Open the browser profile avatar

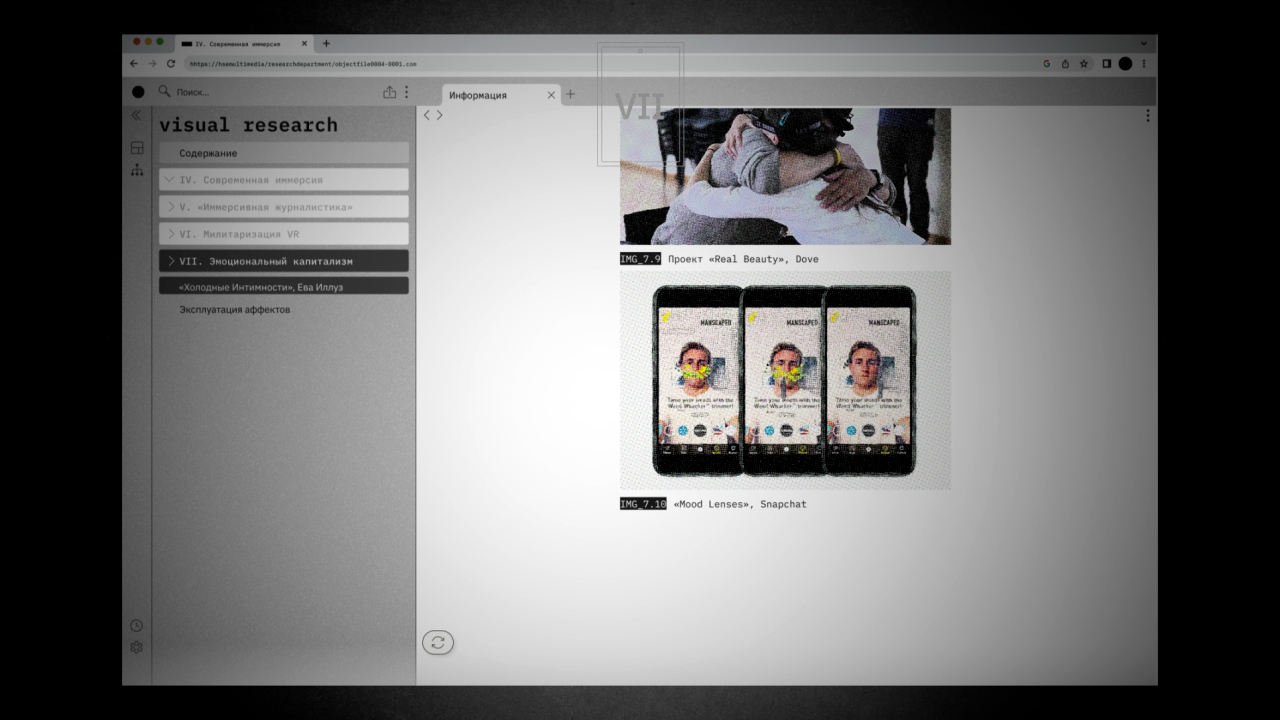pos(1125,63)
